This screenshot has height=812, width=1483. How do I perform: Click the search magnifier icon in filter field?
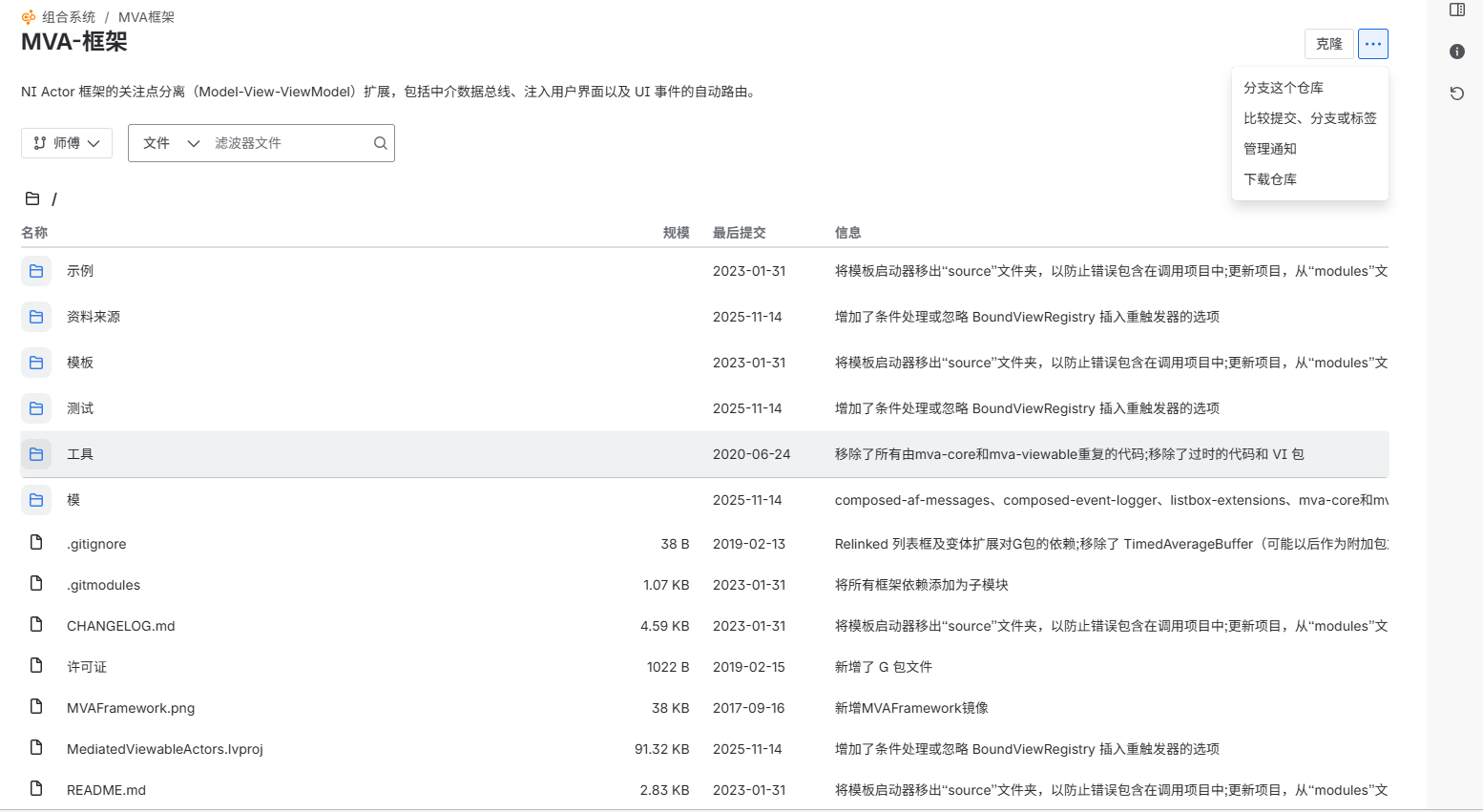380,143
